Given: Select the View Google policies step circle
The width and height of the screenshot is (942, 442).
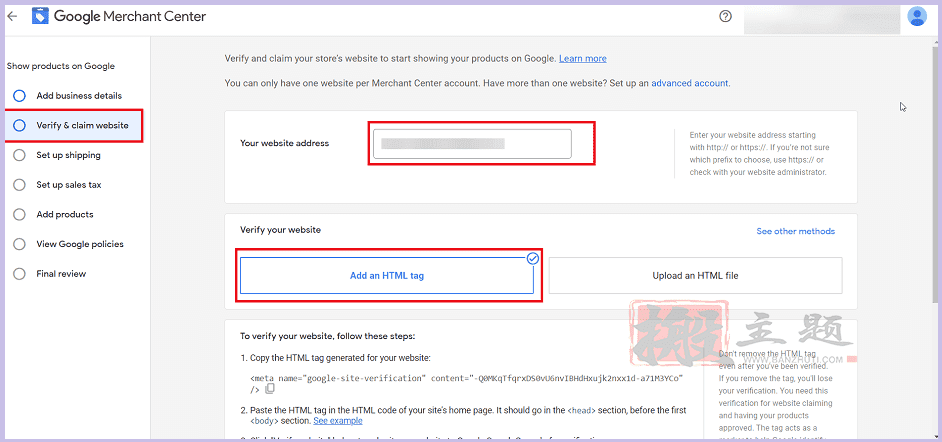Looking at the screenshot, I should (19, 244).
